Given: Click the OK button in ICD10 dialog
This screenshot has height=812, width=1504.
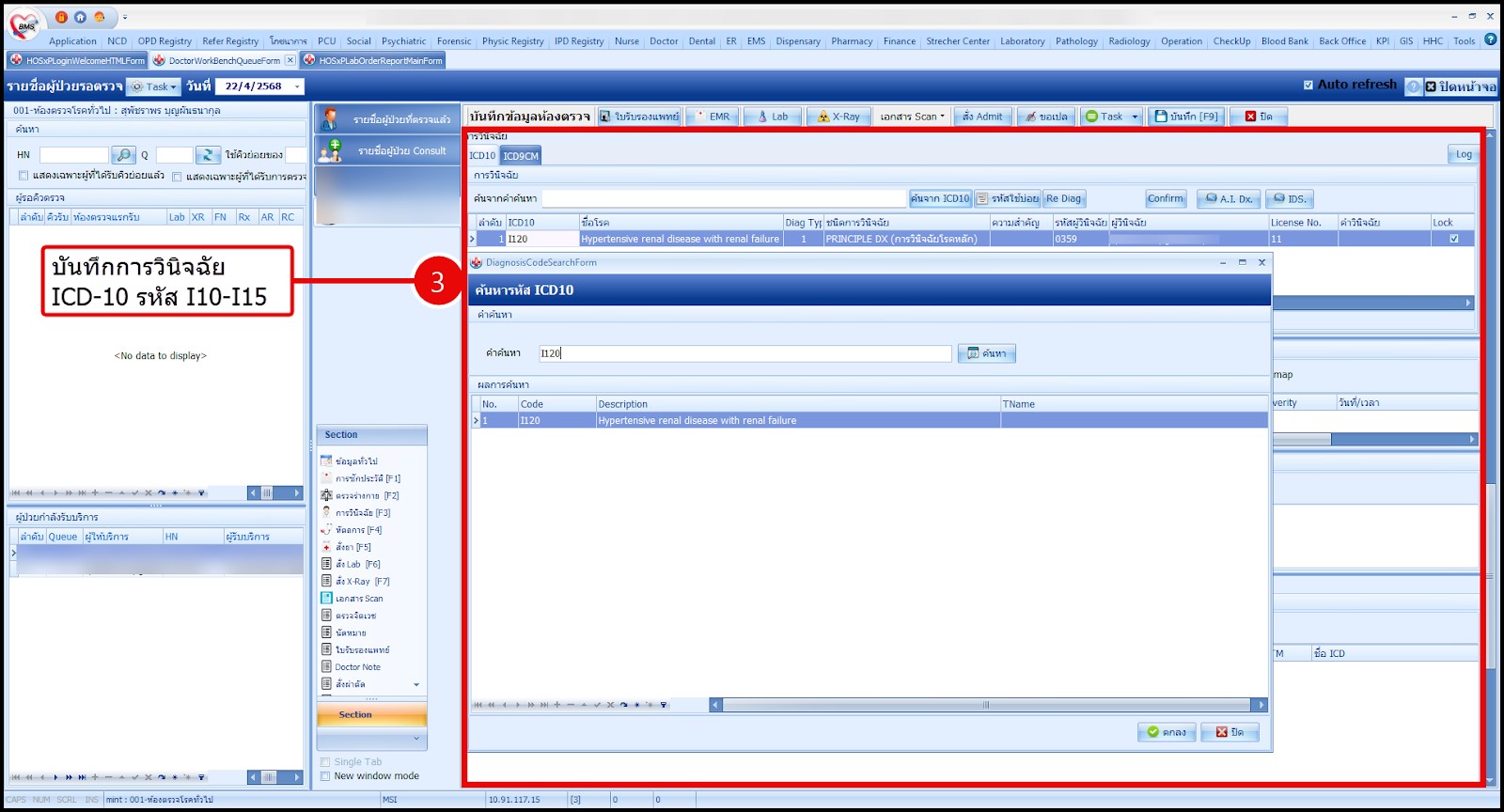Looking at the screenshot, I should pos(1167,732).
